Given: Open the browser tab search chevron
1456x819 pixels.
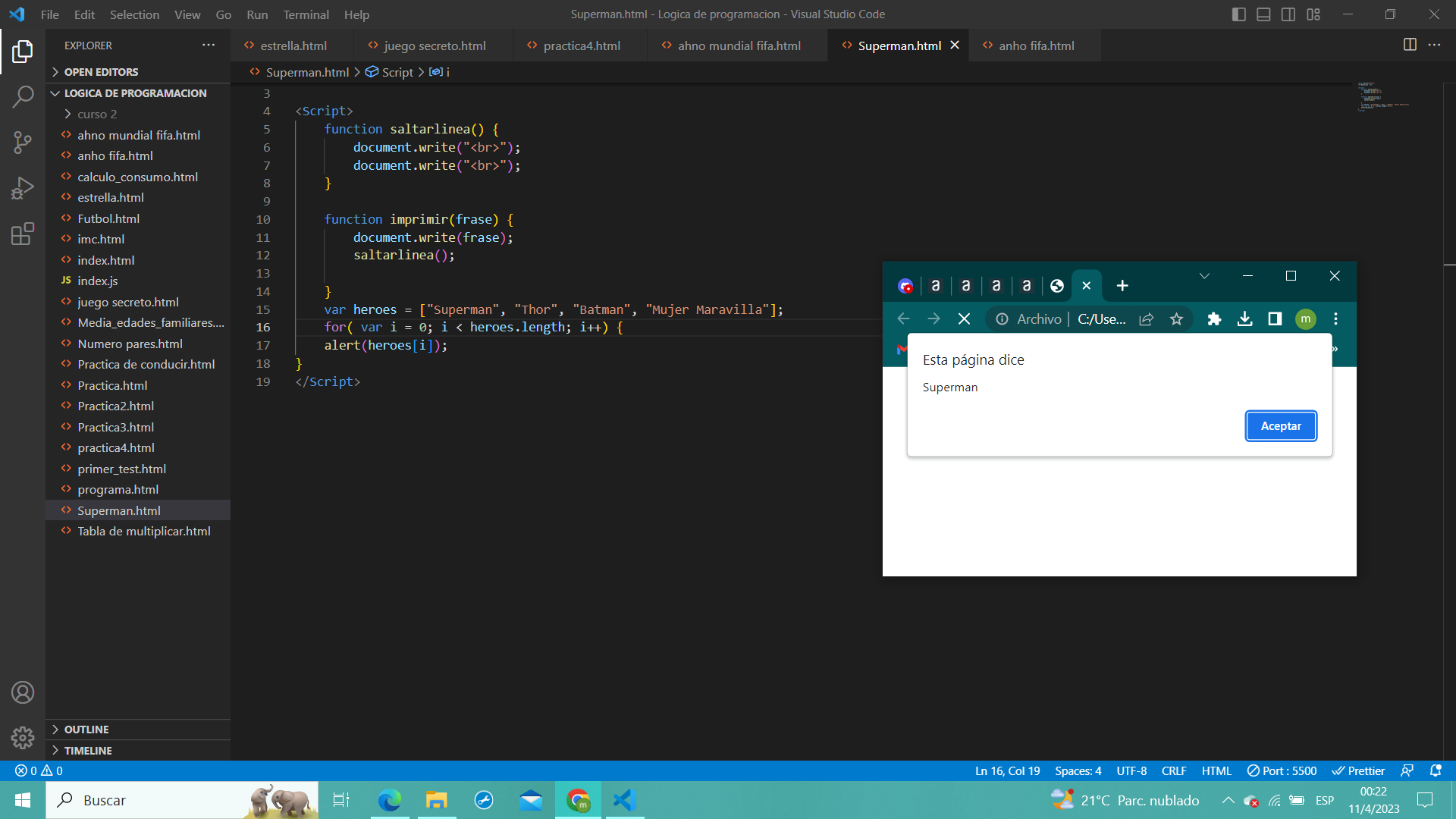Looking at the screenshot, I should [x=1204, y=276].
